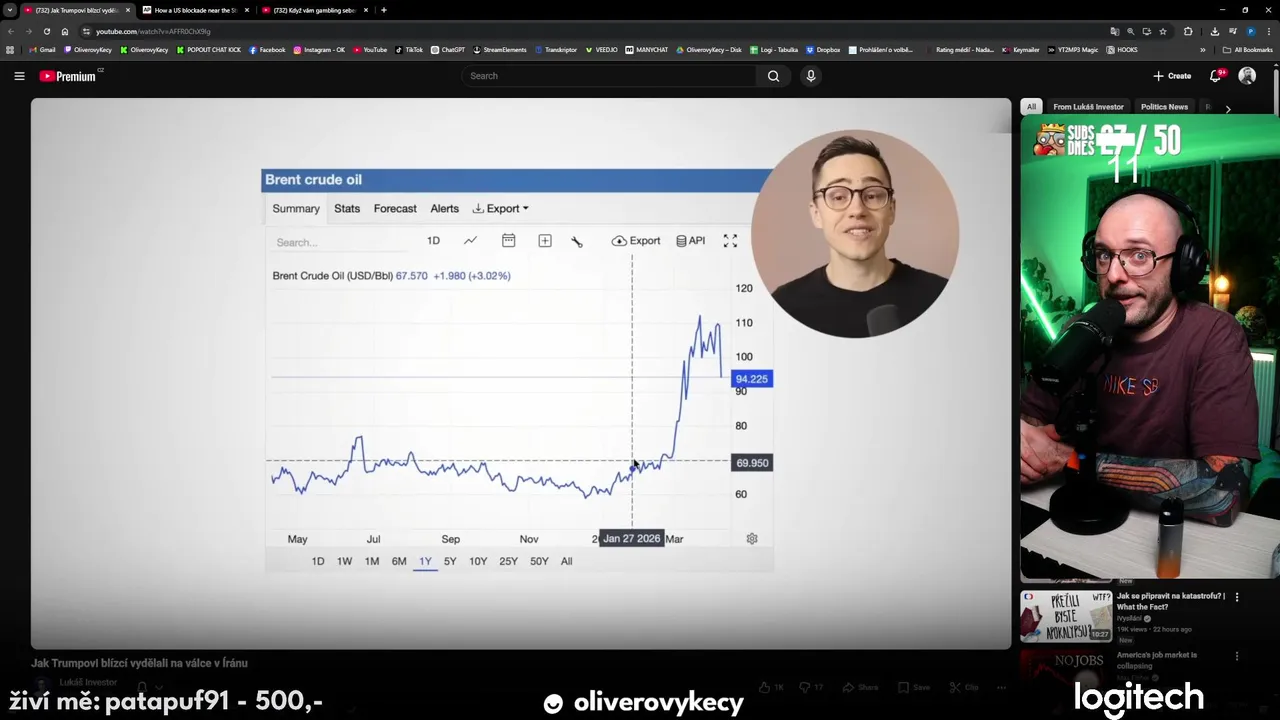Open options for 'Jak se připravit na katastrofu' video
The image size is (1280, 720).
pyautogui.click(x=1237, y=597)
